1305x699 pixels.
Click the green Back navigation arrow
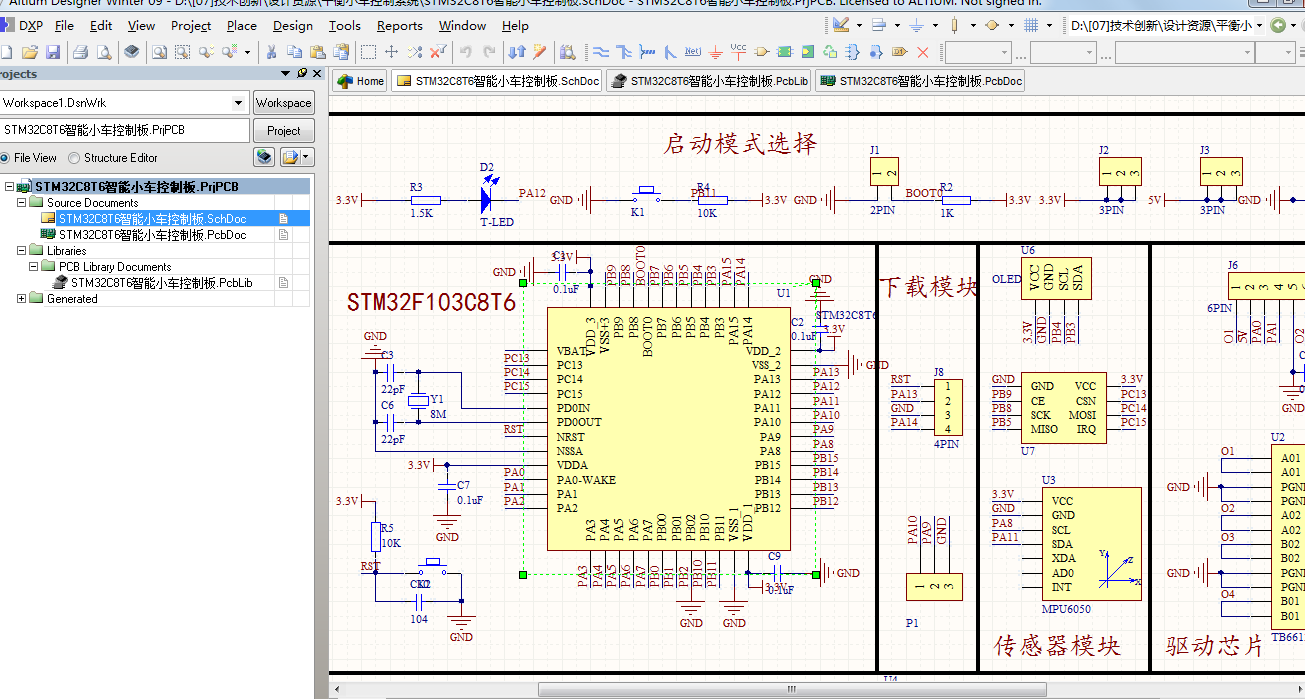pos(1278,26)
